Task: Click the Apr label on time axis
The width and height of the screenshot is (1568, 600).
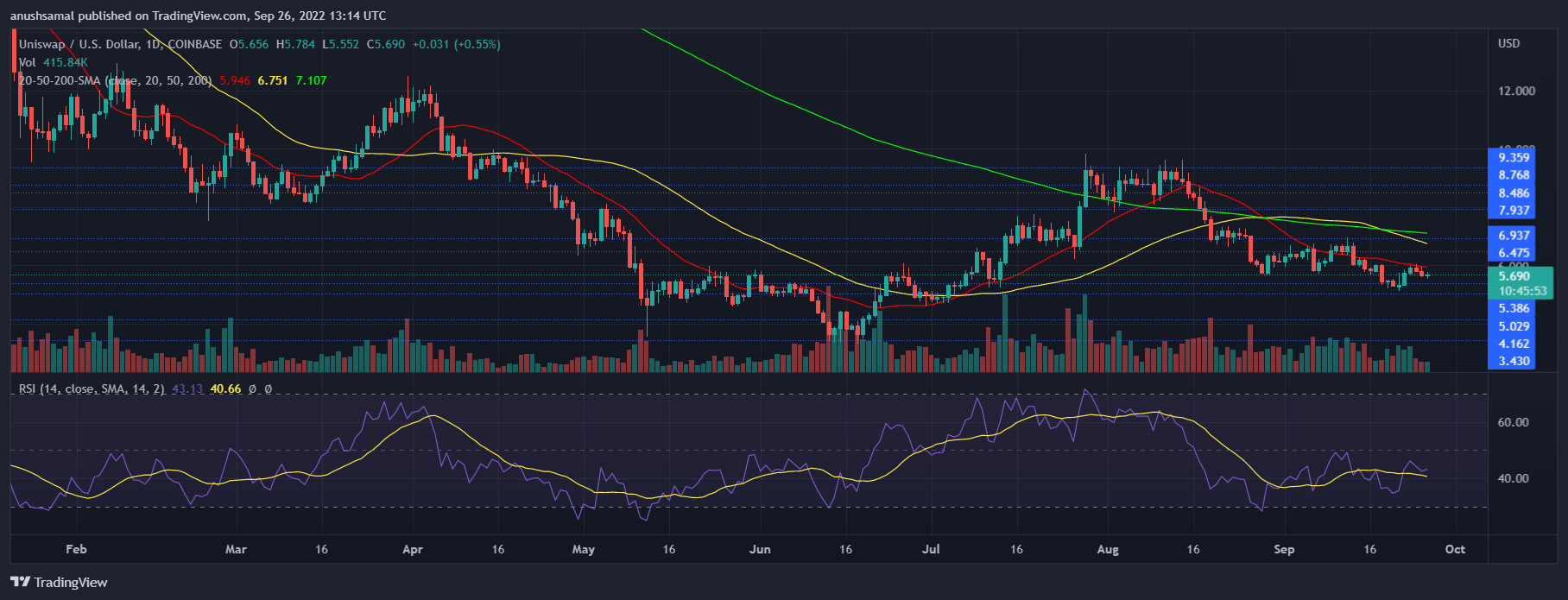Action: tap(413, 549)
